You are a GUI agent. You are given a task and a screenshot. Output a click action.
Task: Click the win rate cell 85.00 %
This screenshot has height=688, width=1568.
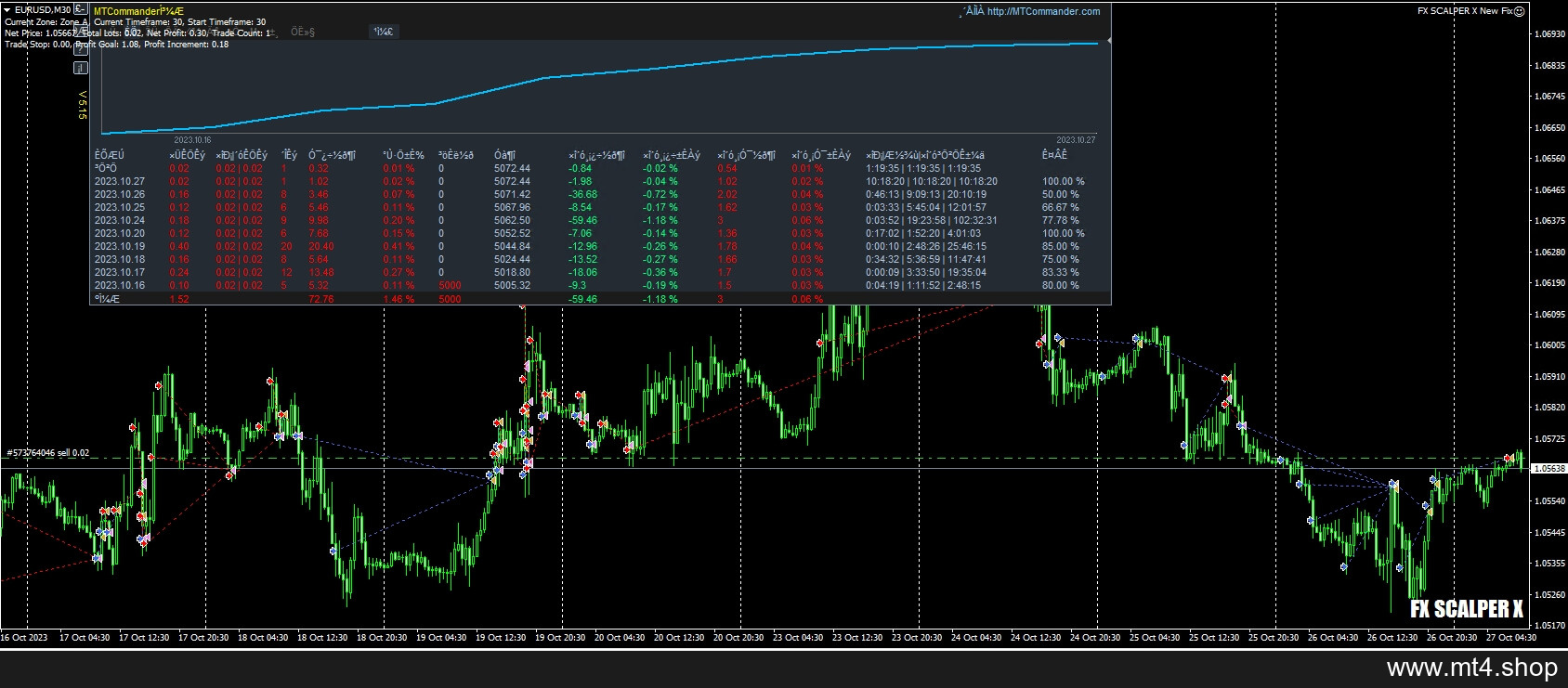click(x=1061, y=246)
